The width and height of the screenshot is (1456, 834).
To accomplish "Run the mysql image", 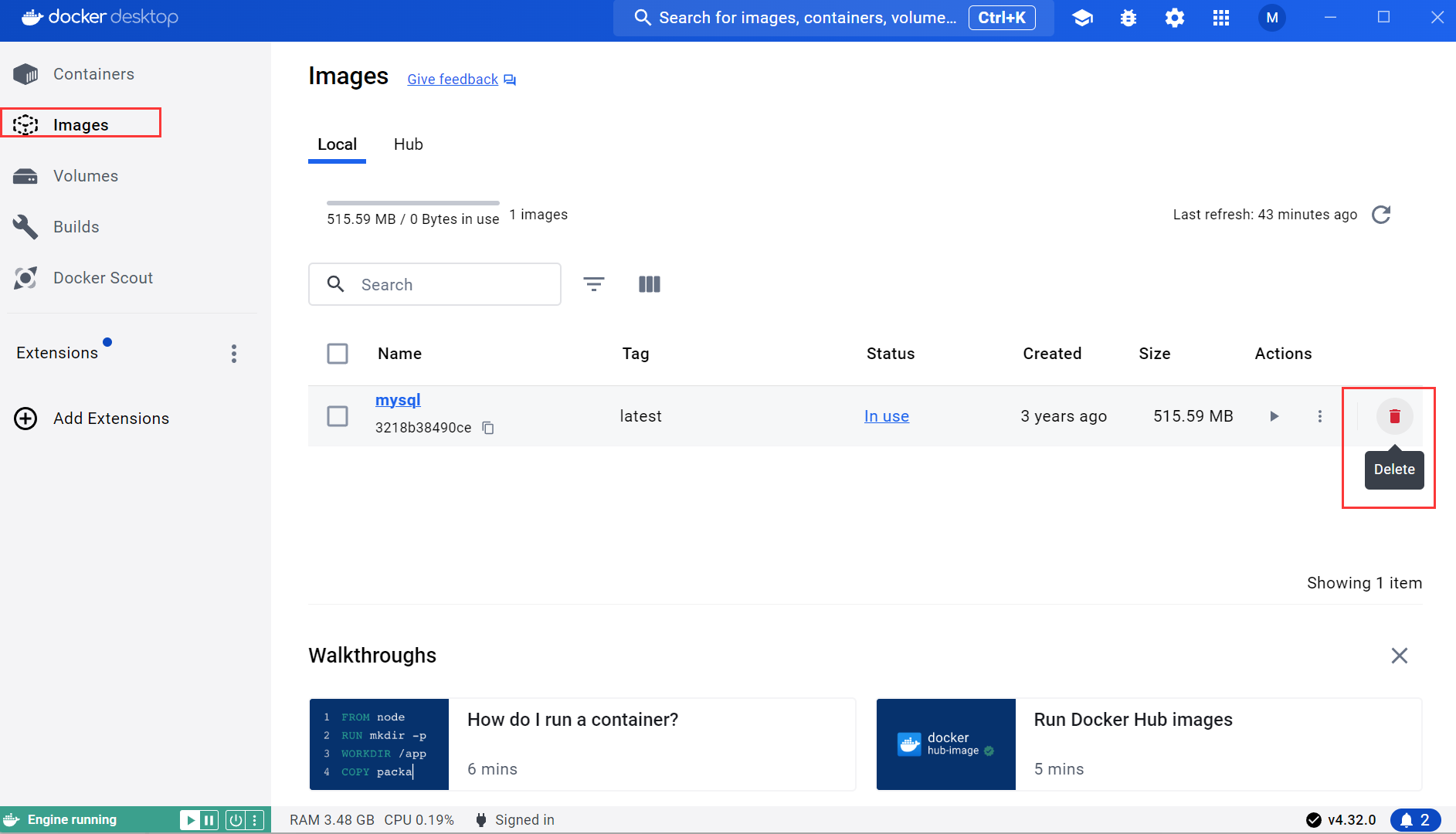I will click(1274, 416).
